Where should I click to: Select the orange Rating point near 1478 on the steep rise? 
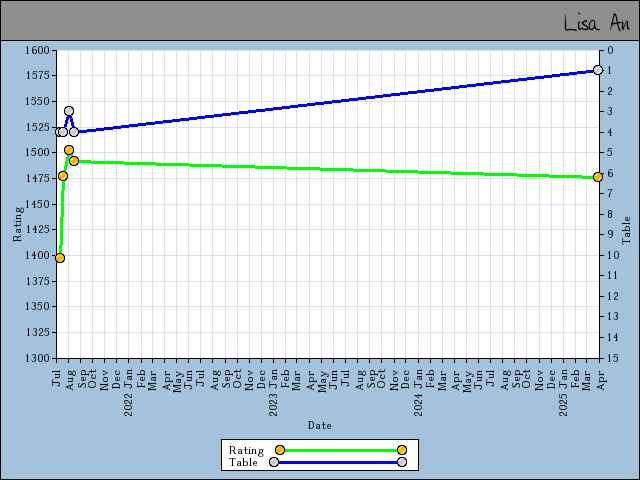coord(63,176)
